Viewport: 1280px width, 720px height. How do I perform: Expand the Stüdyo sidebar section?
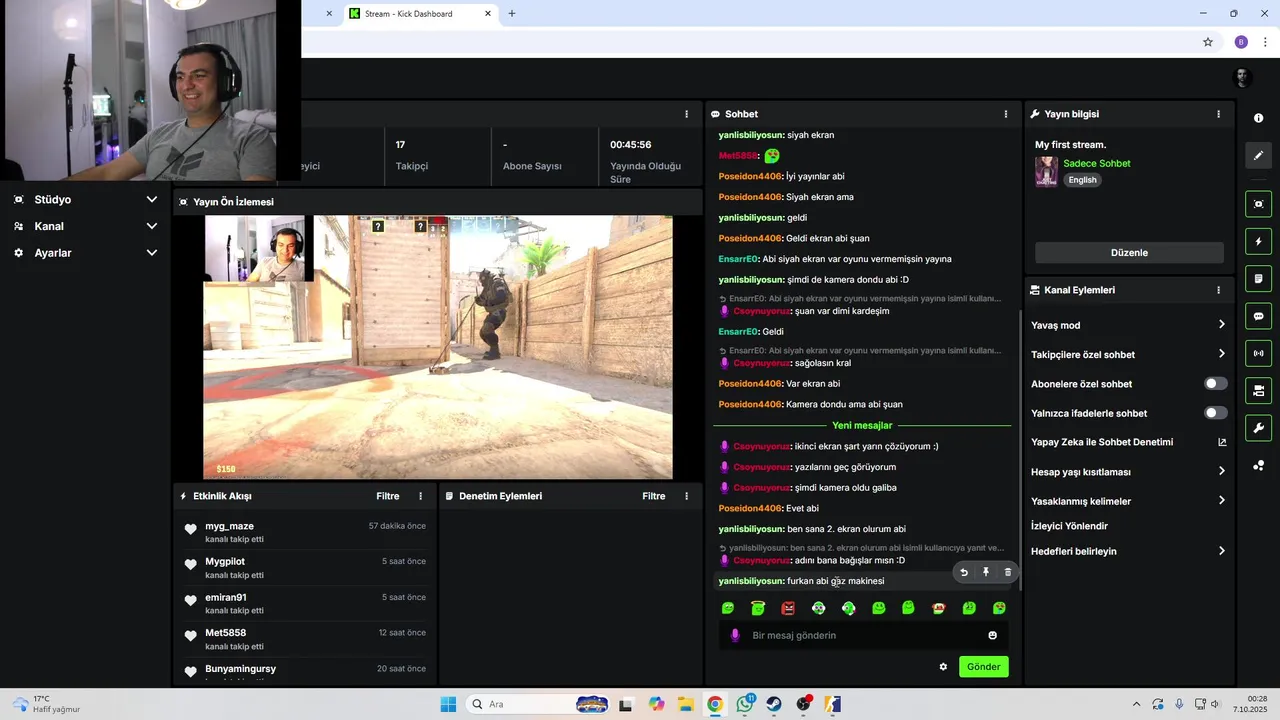click(86, 199)
